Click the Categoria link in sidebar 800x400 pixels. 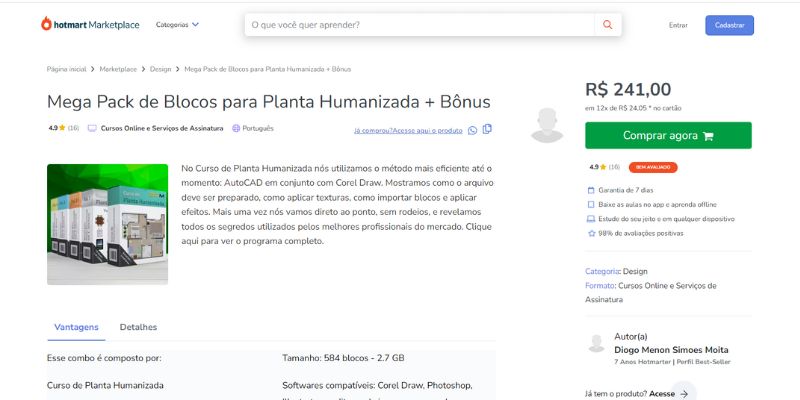point(602,271)
